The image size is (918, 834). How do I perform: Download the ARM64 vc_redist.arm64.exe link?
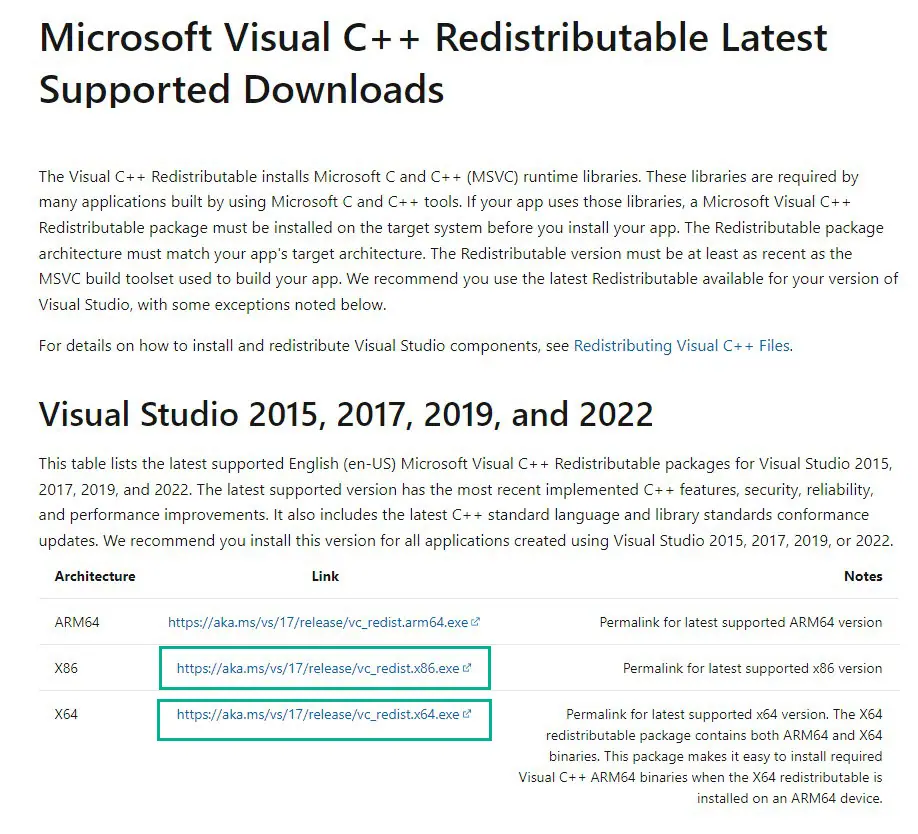[x=318, y=622]
